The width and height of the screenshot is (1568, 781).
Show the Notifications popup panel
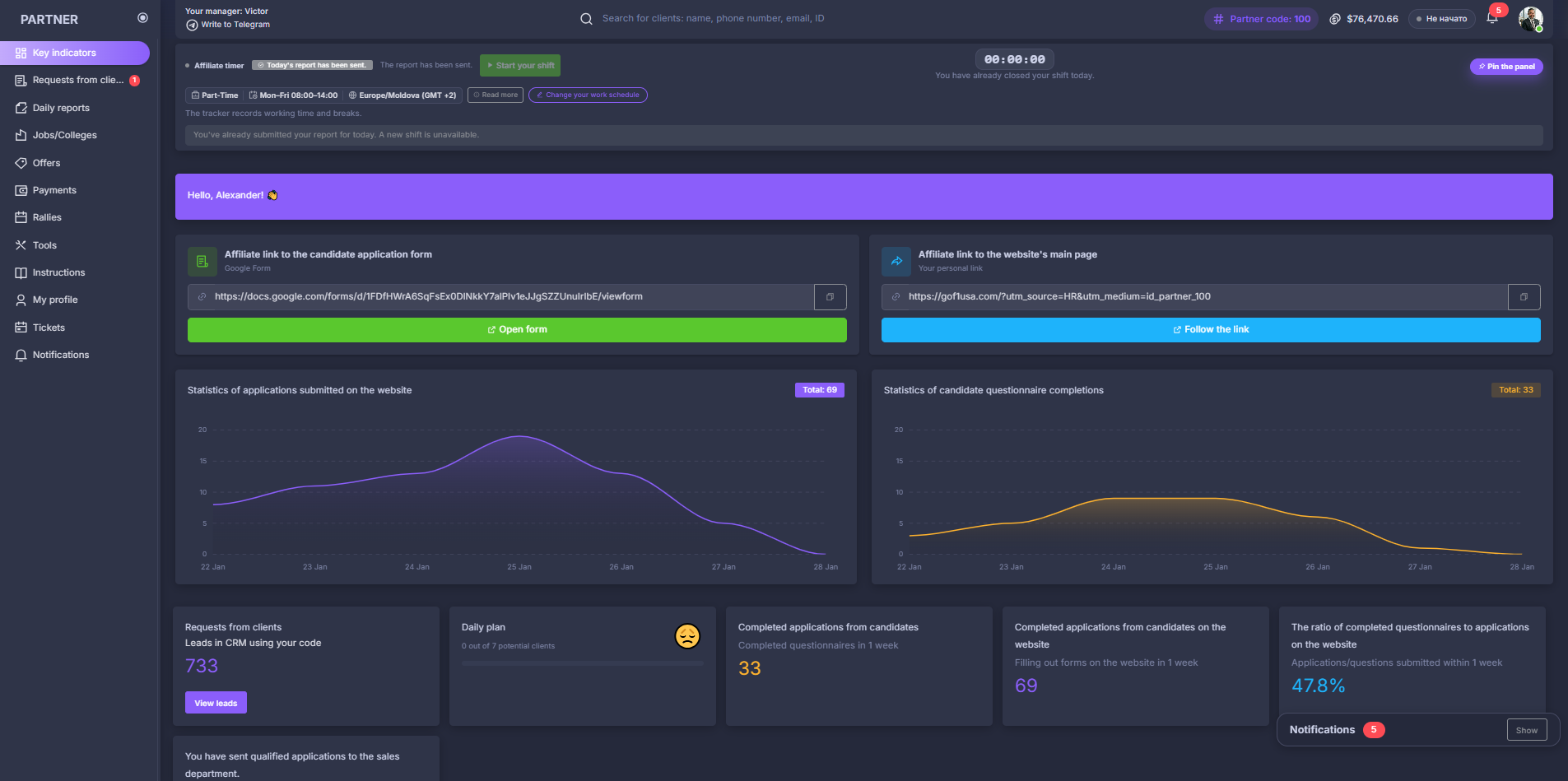pyautogui.click(x=1526, y=730)
